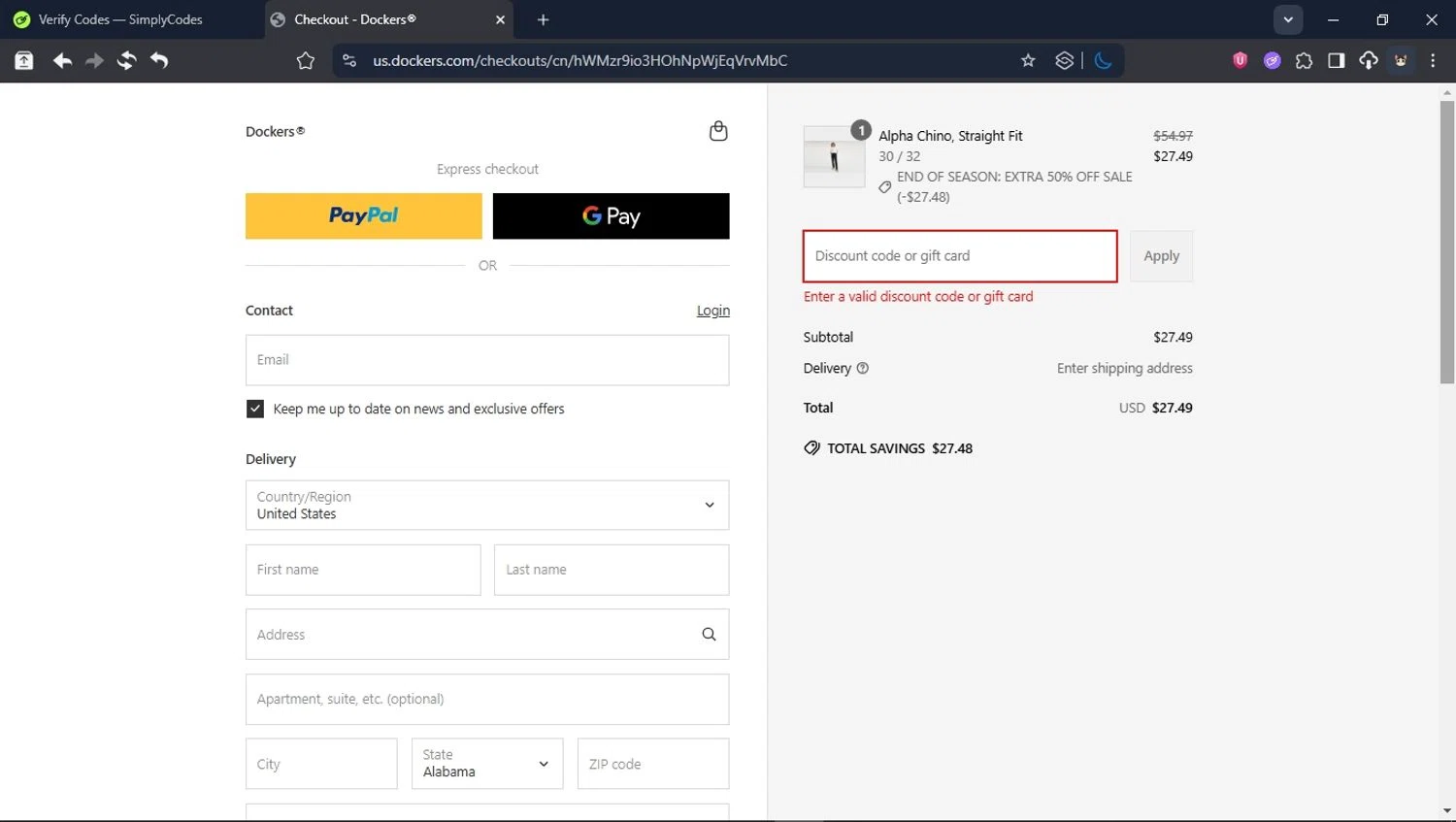Click the Login link

pos(713,311)
